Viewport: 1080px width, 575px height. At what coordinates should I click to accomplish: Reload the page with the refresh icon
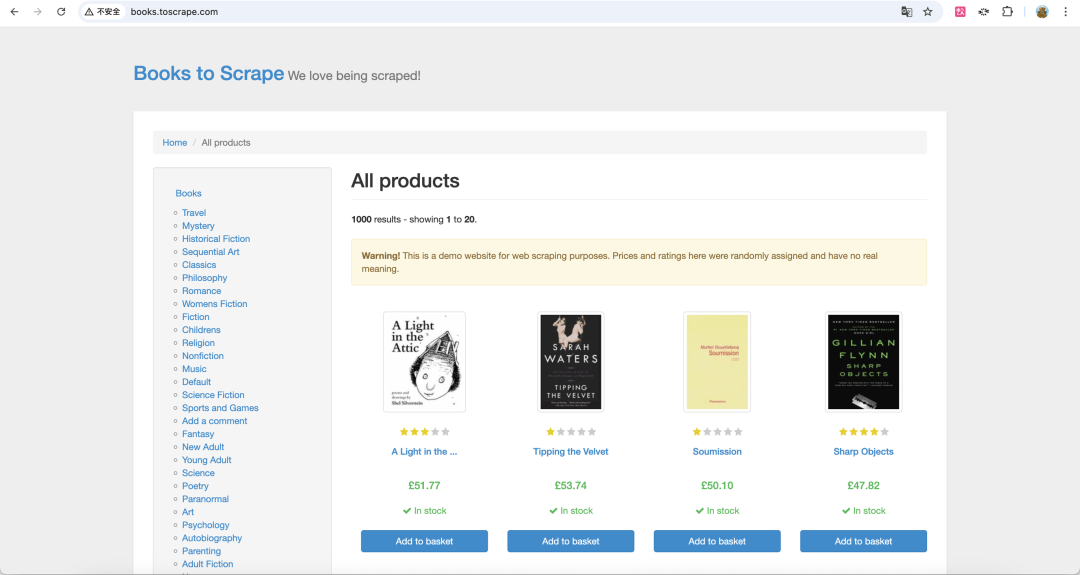(61, 12)
